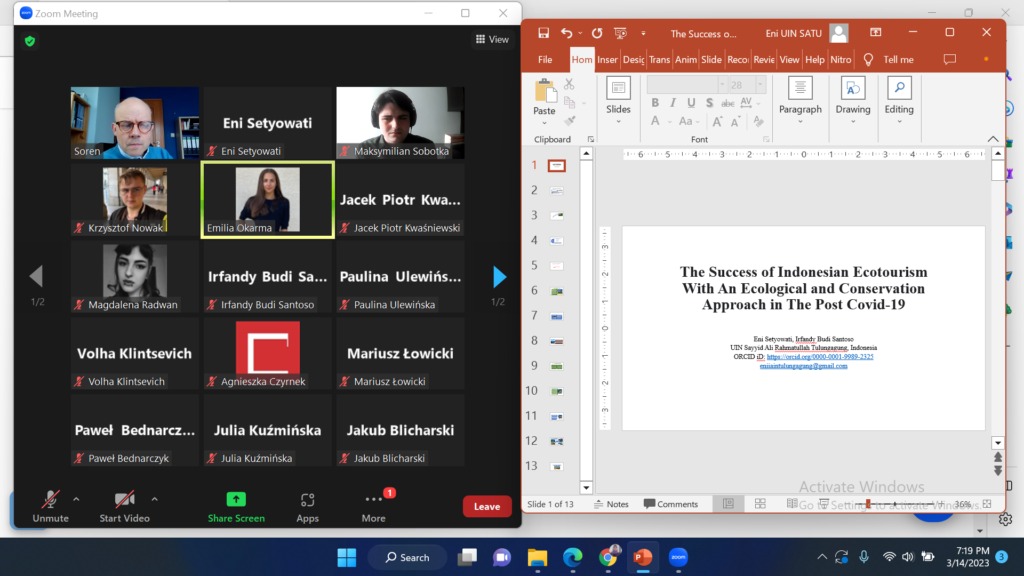Click the ORCID hyperlink on the slide
Screen dimensions: 1024x576
pyautogui.click(x=820, y=357)
